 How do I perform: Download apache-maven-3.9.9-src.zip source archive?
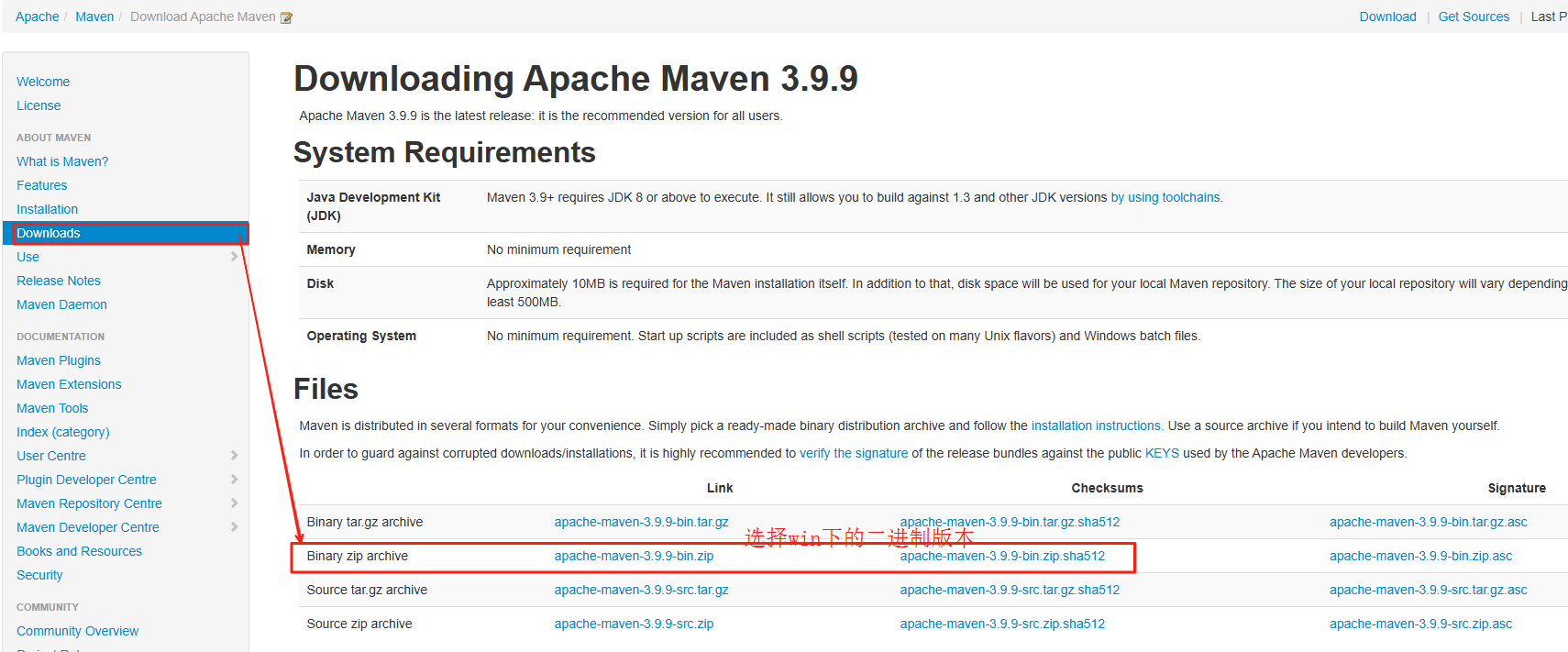click(x=634, y=624)
